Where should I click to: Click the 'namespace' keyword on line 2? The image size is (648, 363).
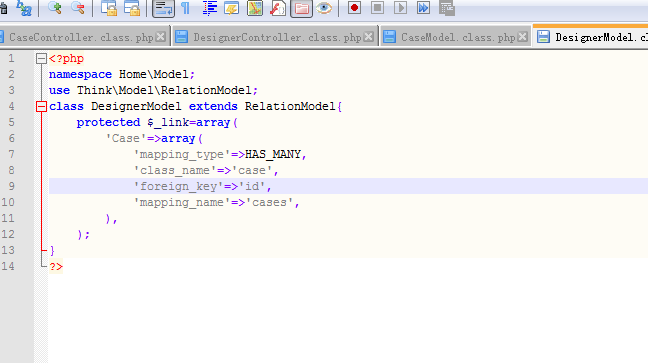pos(80,74)
